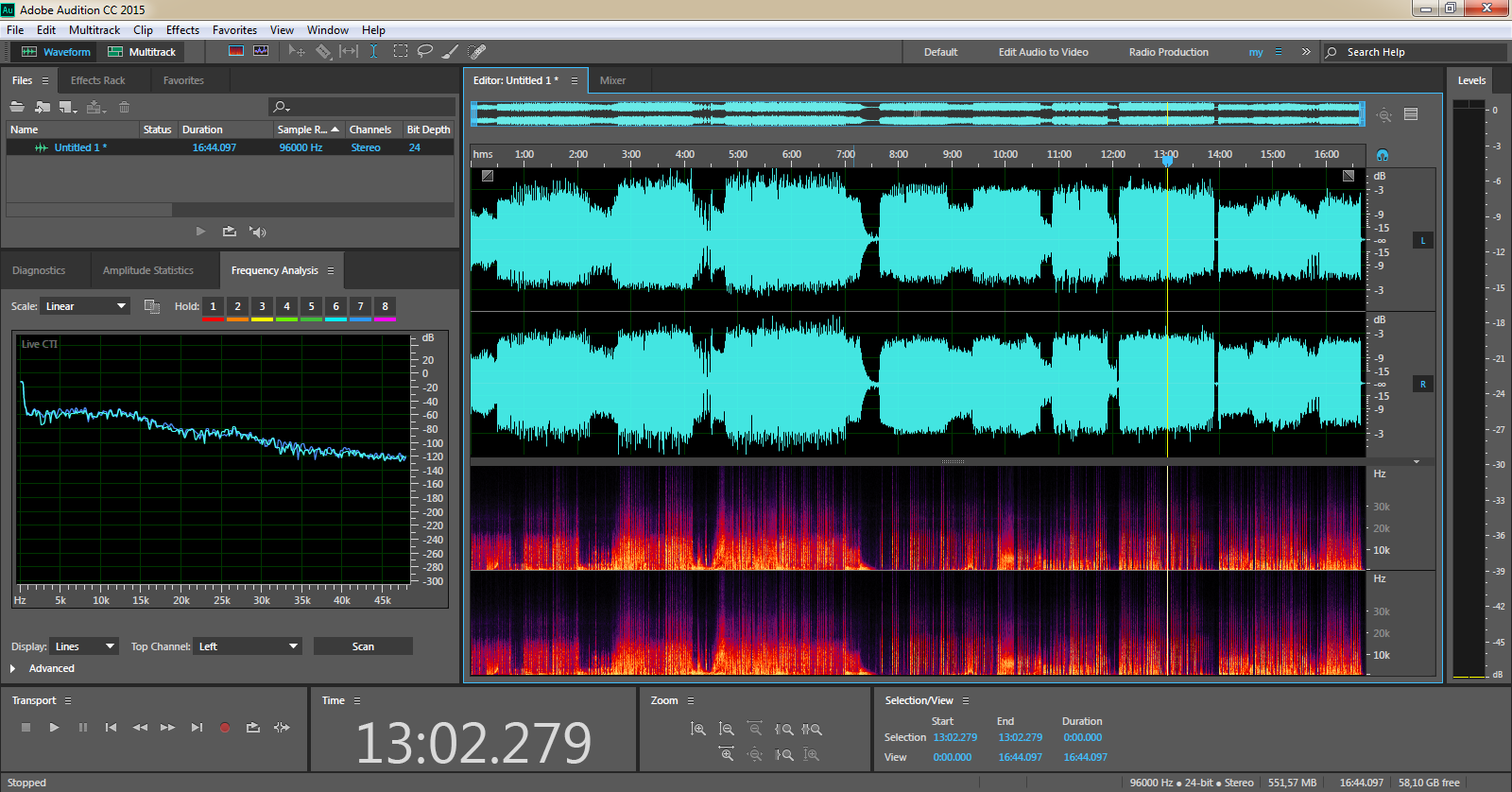
Task: Open the Display dropdown showing Lines
Action: click(84, 646)
